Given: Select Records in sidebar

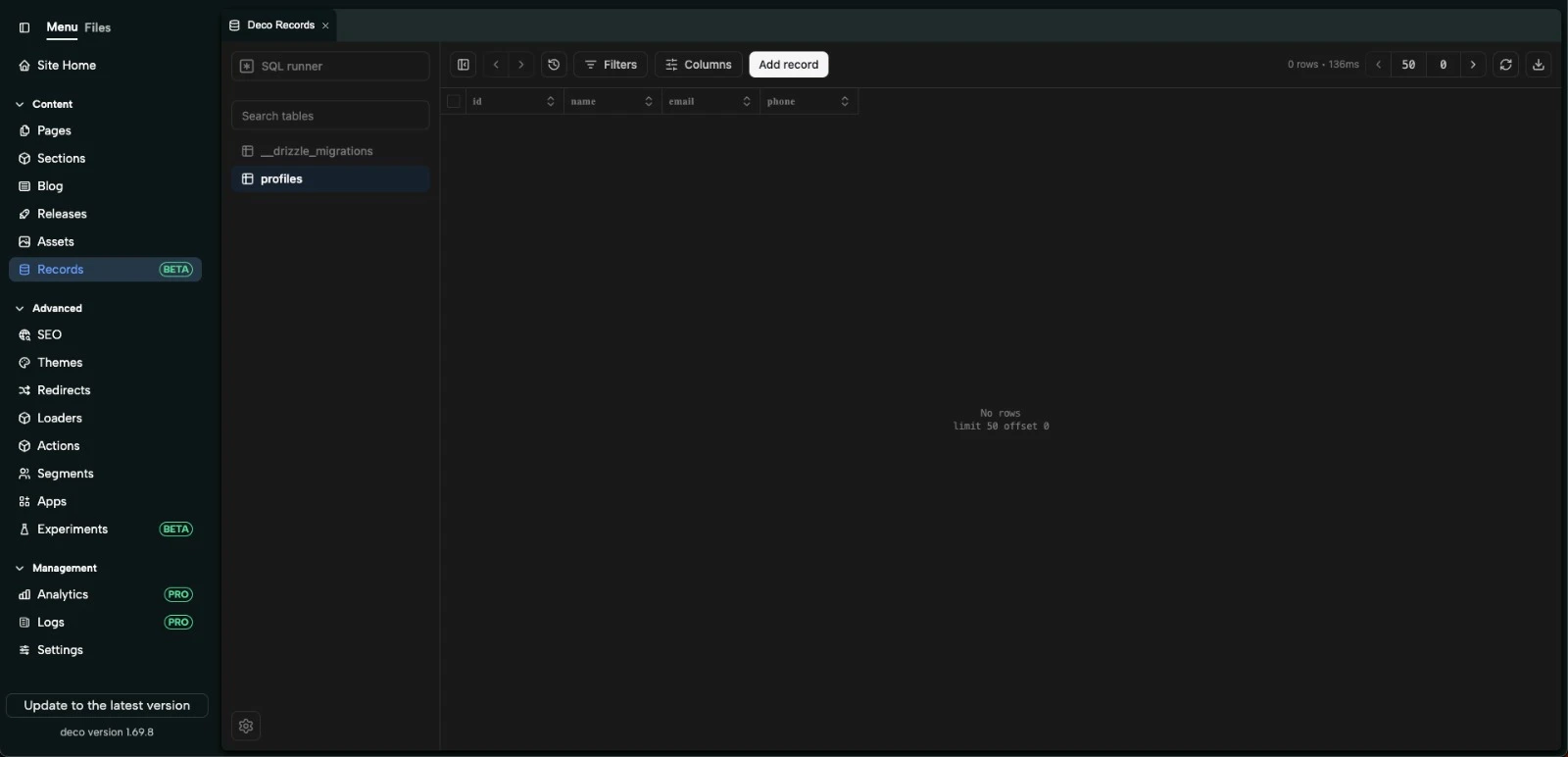Looking at the screenshot, I should pyautogui.click(x=105, y=270).
